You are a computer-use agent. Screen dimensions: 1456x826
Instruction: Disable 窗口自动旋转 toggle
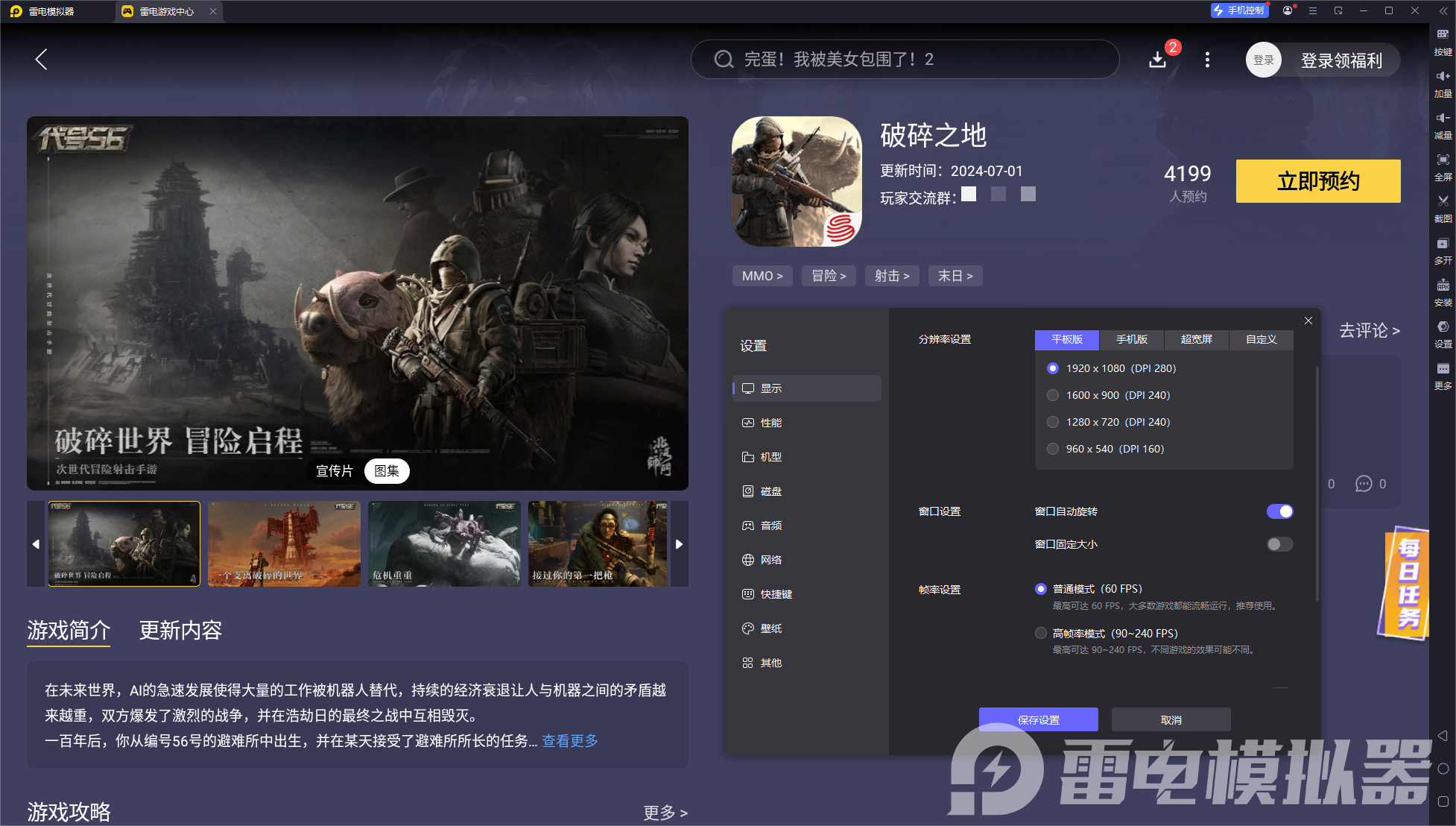click(1279, 511)
